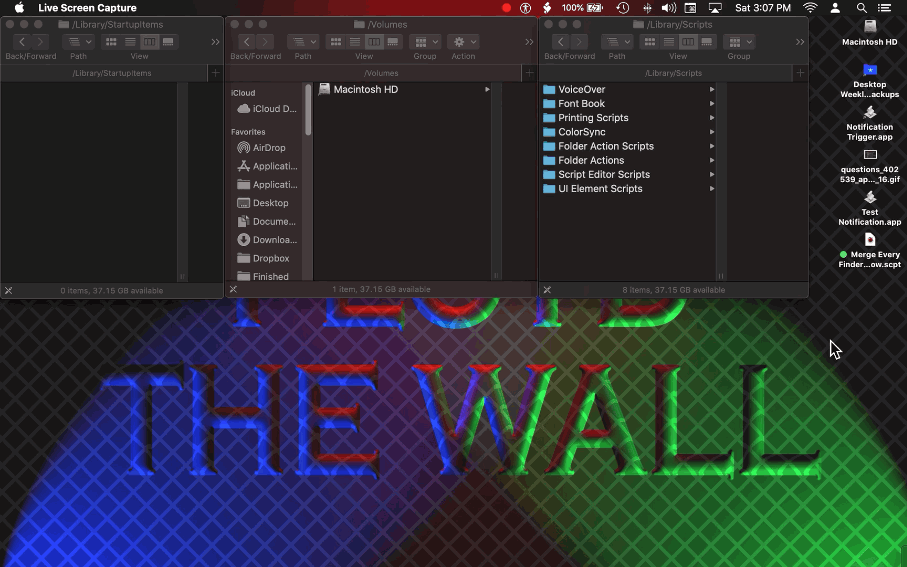Image resolution: width=907 pixels, height=567 pixels.
Task: Expand the Folder Actions folder arrow
Action: (x=711, y=160)
